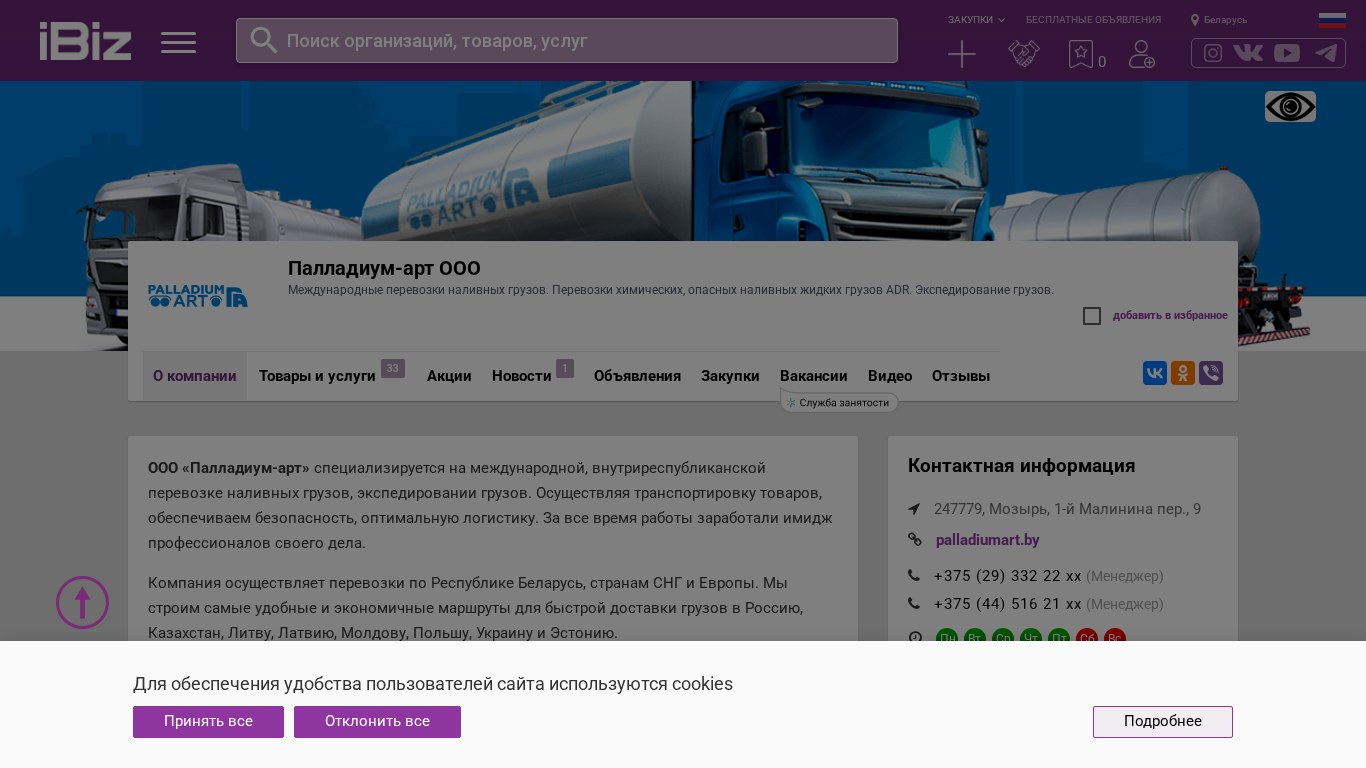The image size is (1366, 768).
Task: Click the location pin icon near Беларусь
Action: pos(1195,20)
